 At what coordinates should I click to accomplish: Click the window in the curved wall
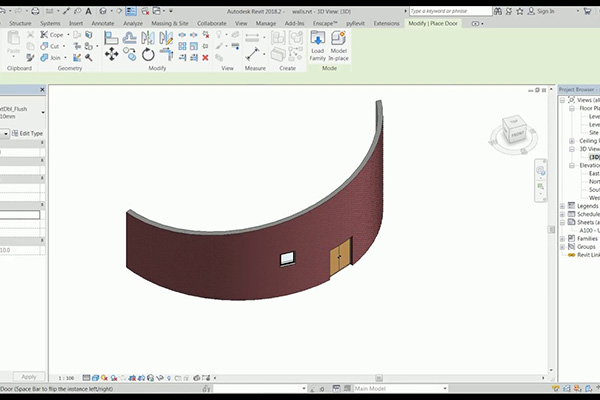[x=287, y=258]
